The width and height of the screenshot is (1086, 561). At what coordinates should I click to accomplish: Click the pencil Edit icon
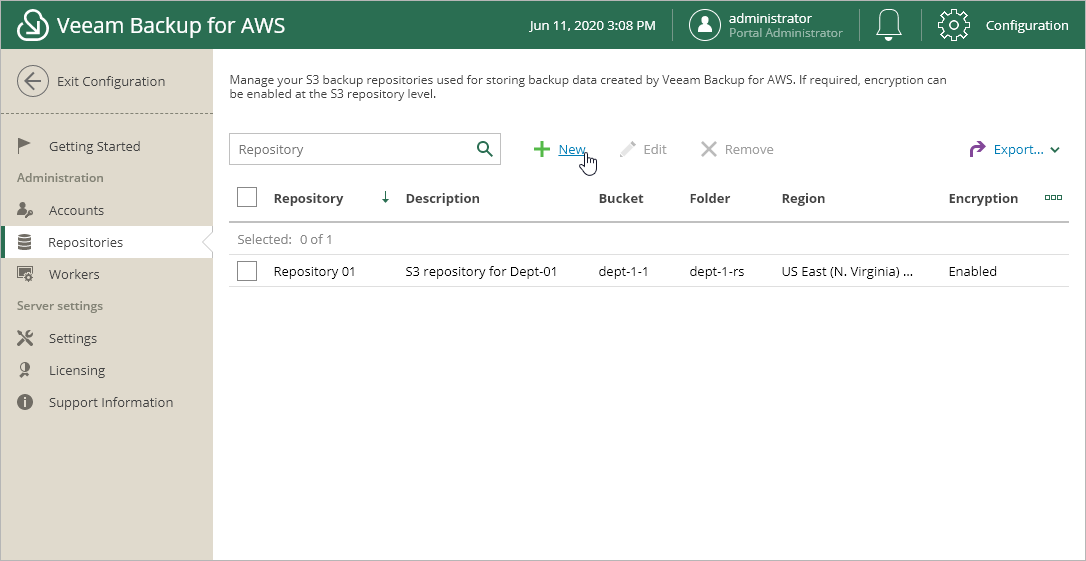(627, 149)
